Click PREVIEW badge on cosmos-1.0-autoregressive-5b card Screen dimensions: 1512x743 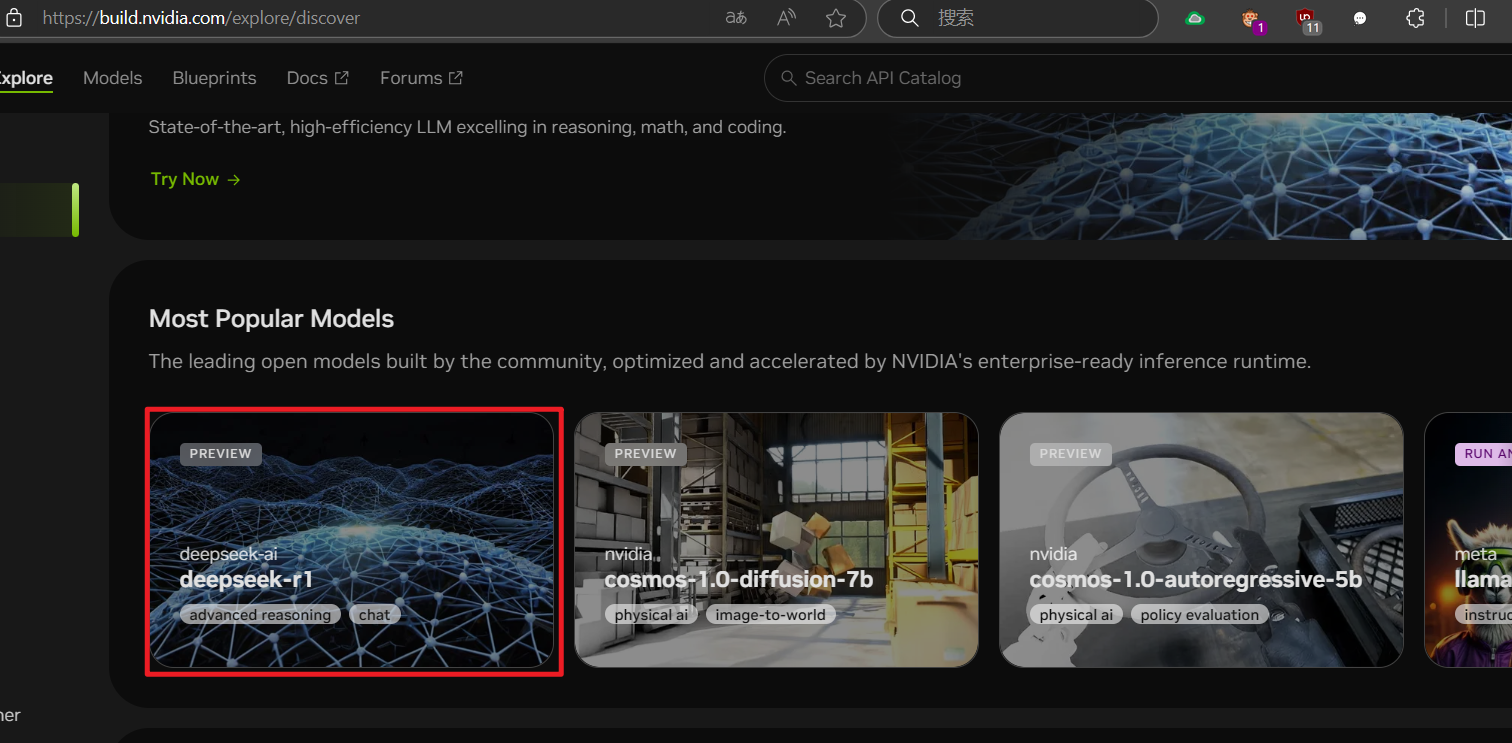[x=1071, y=454]
